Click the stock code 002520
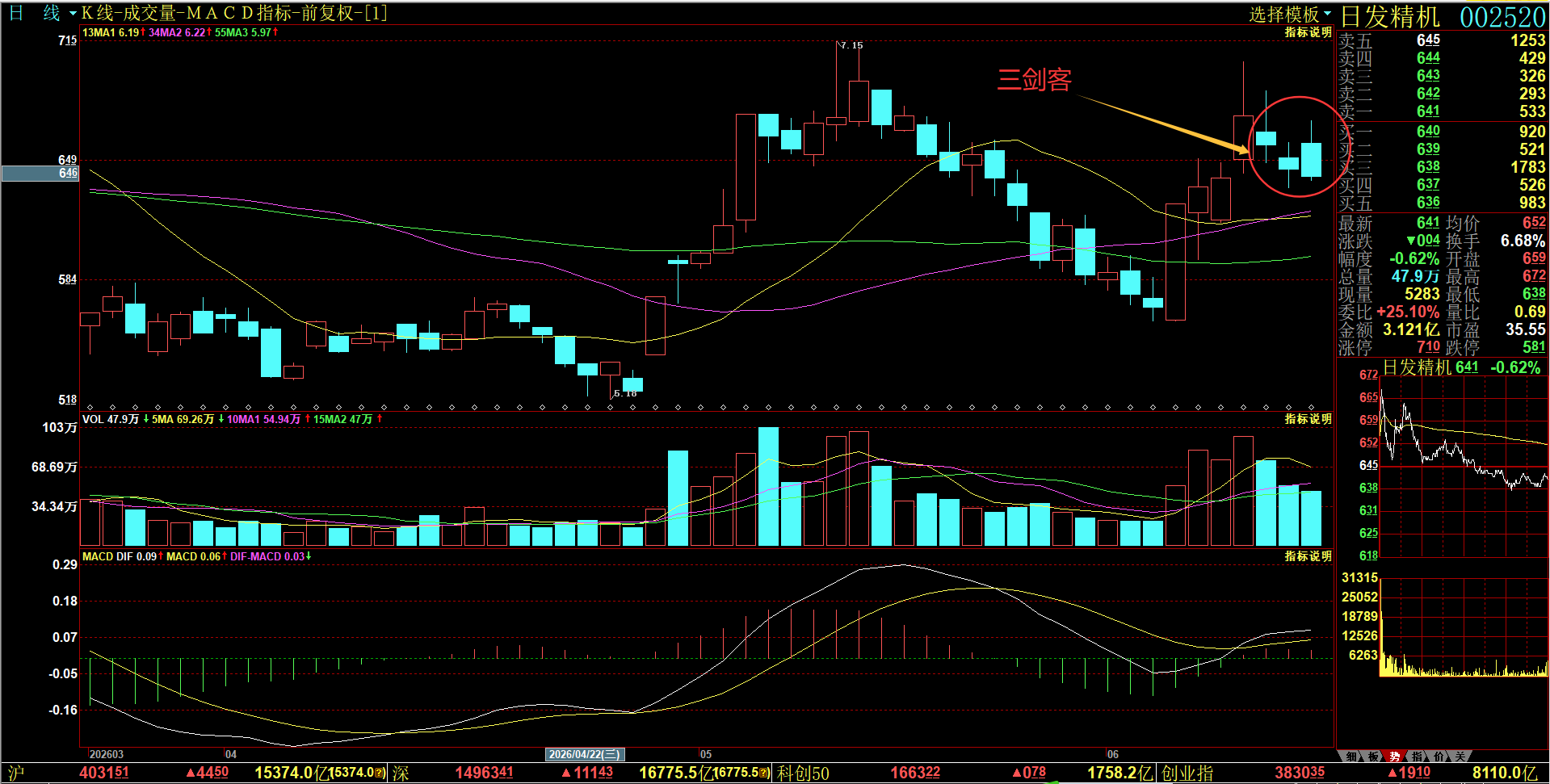The height and width of the screenshot is (784, 1550). [1502, 17]
